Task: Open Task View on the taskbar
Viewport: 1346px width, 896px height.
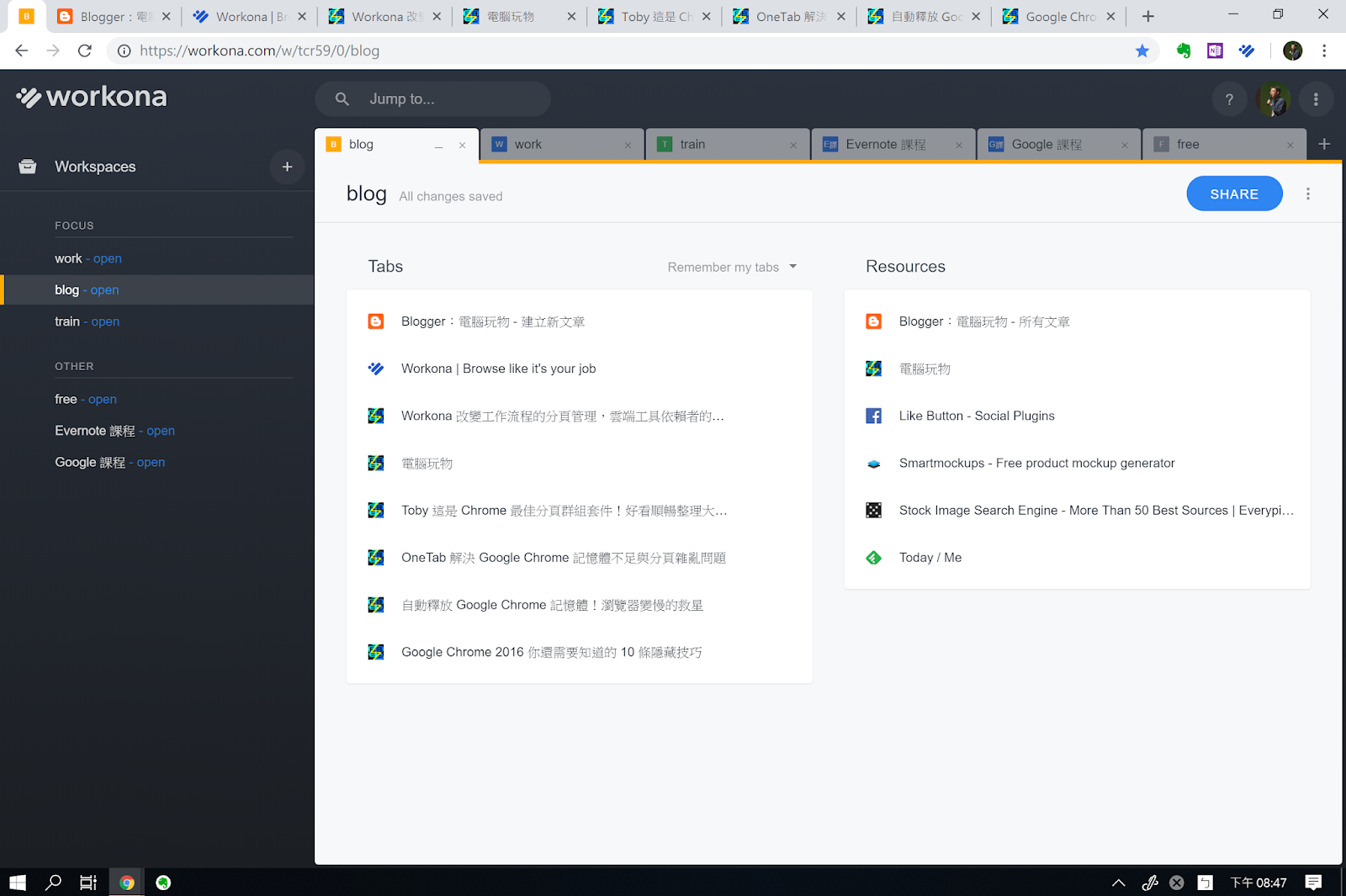Action: click(x=88, y=883)
